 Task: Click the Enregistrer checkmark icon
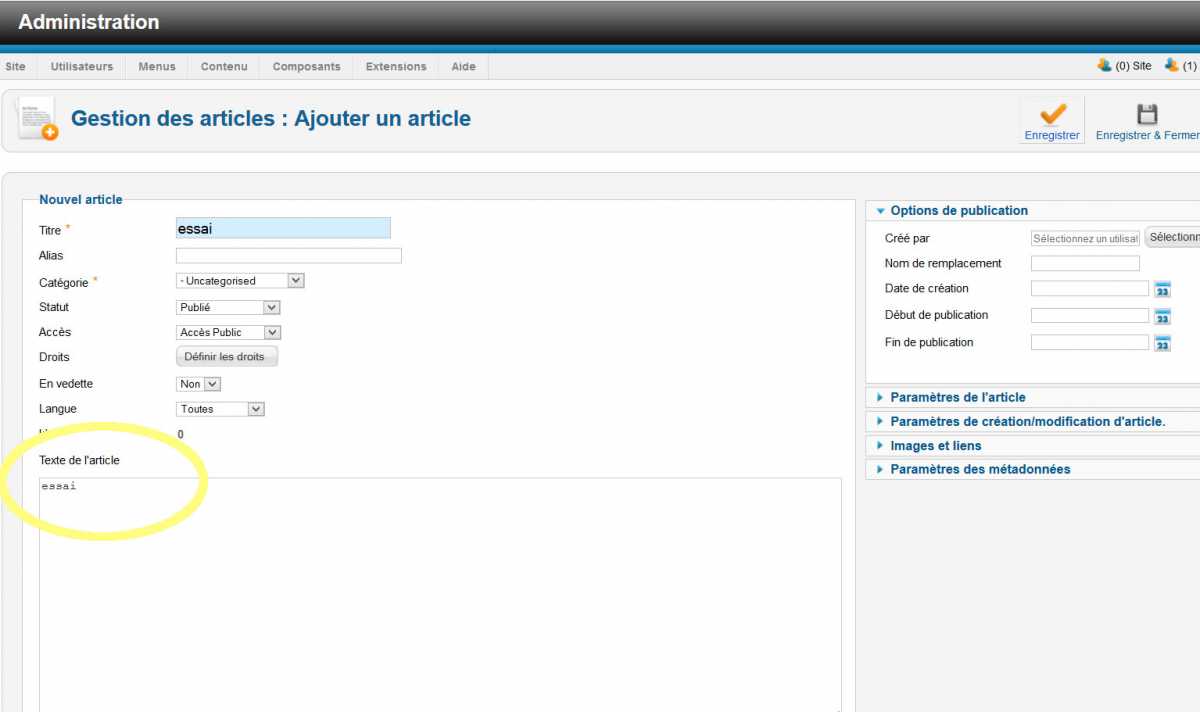(x=1052, y=114)
